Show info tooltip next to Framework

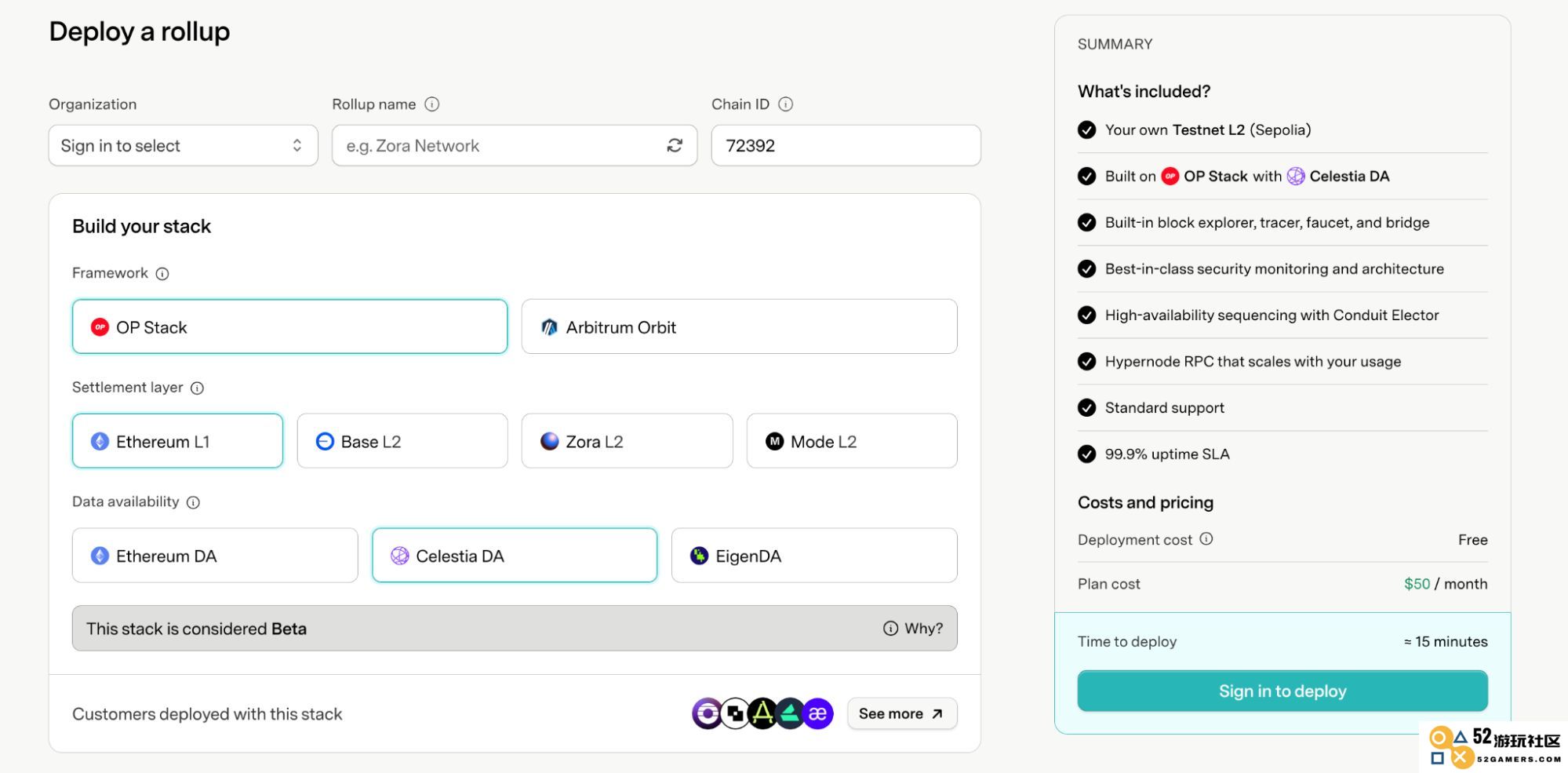point(162,274)
